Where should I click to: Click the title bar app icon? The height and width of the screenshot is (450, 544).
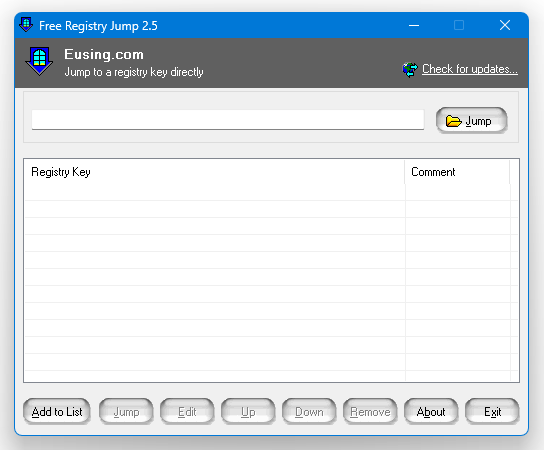point(26,25)
